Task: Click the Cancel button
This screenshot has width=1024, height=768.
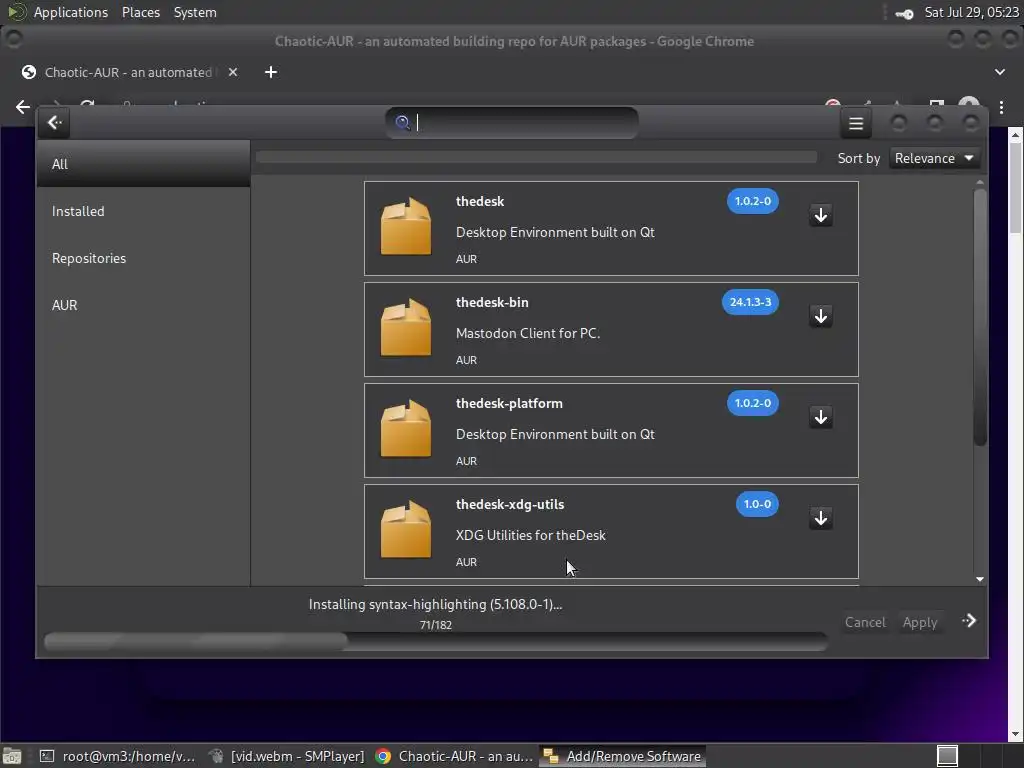Action: (x=865, y=622)
